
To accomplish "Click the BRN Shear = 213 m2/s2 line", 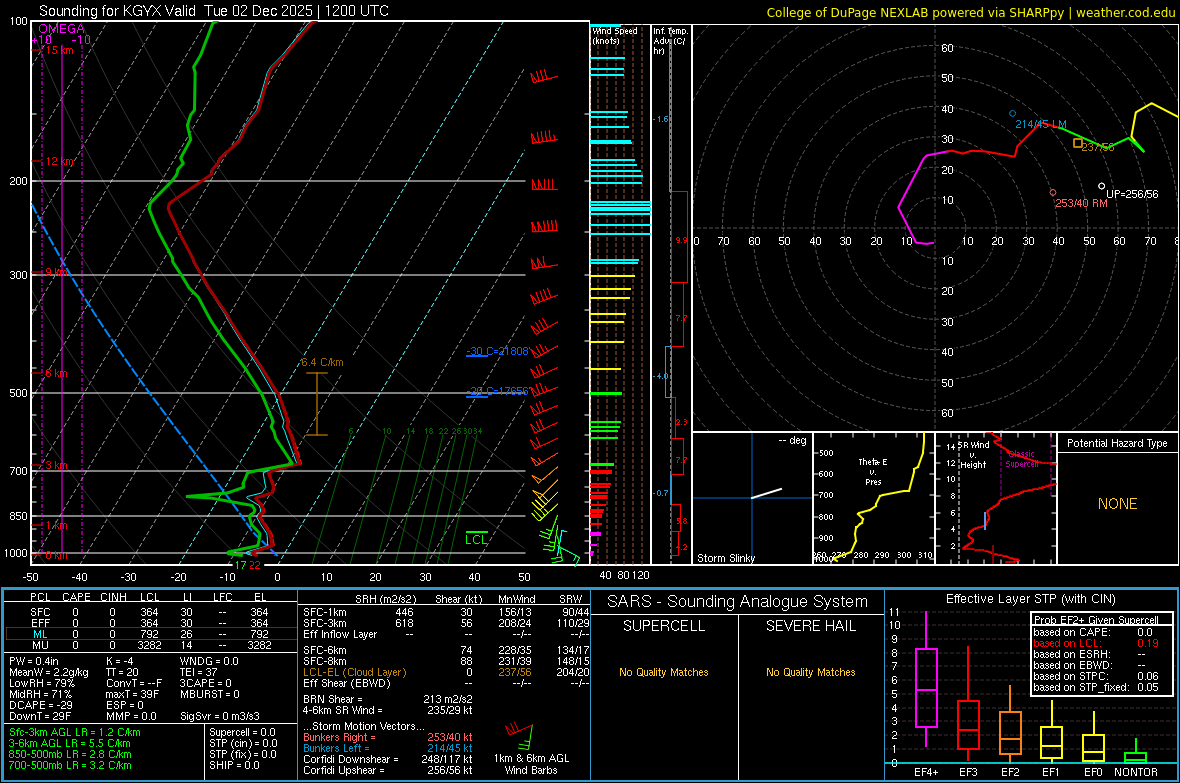I will tap(388, 699).
